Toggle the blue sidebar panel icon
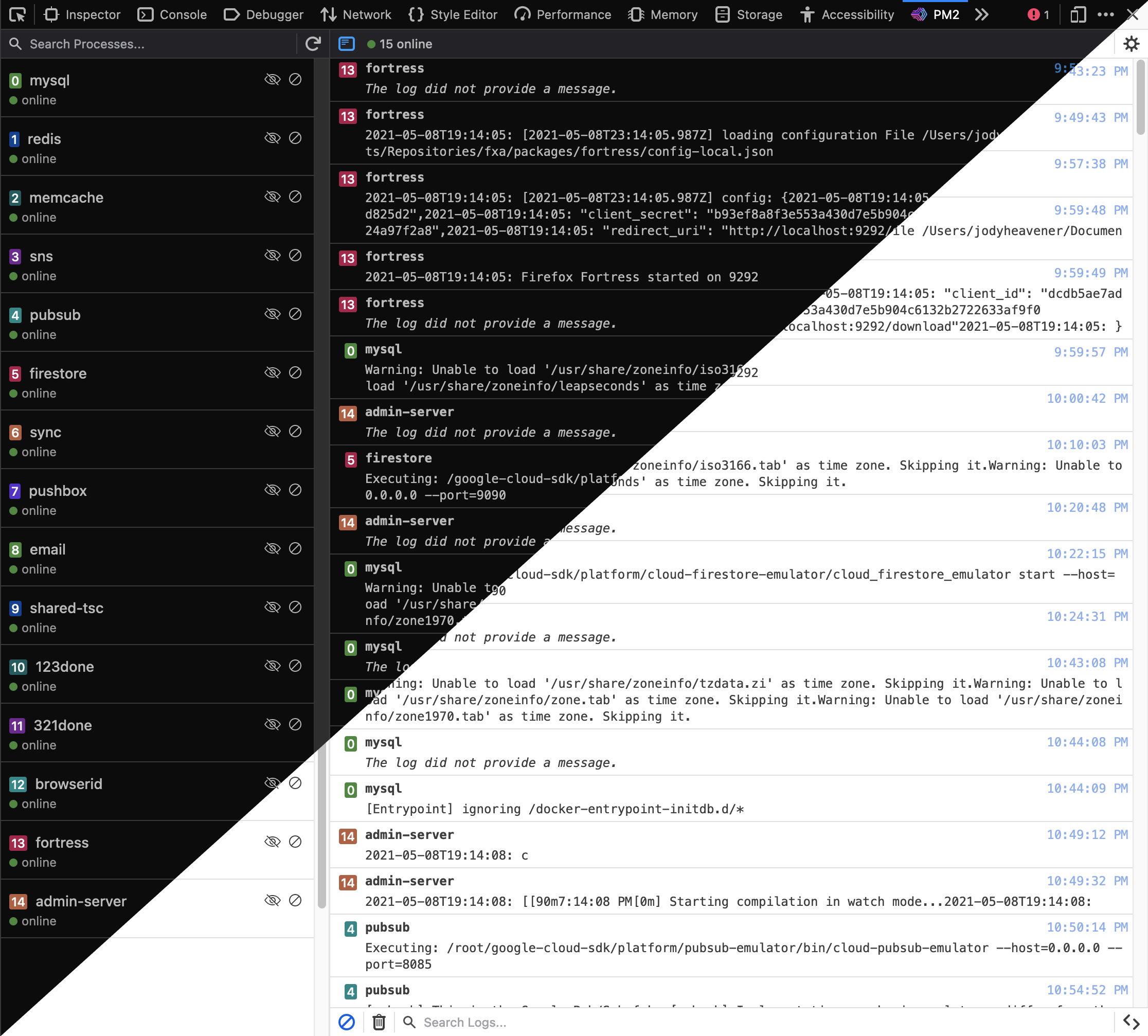 coord(347,44)
